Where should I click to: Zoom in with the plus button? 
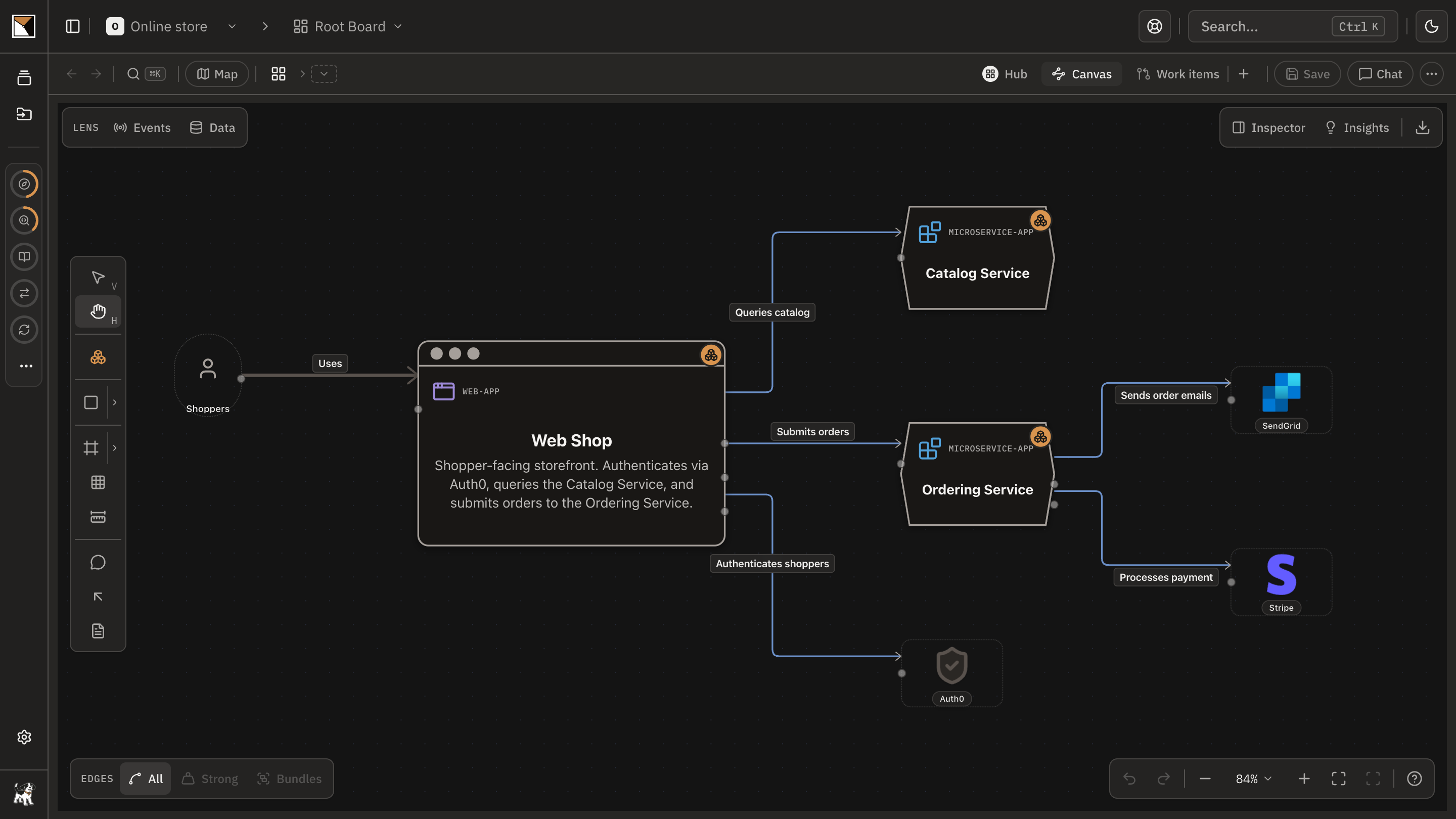(1304, 779)
